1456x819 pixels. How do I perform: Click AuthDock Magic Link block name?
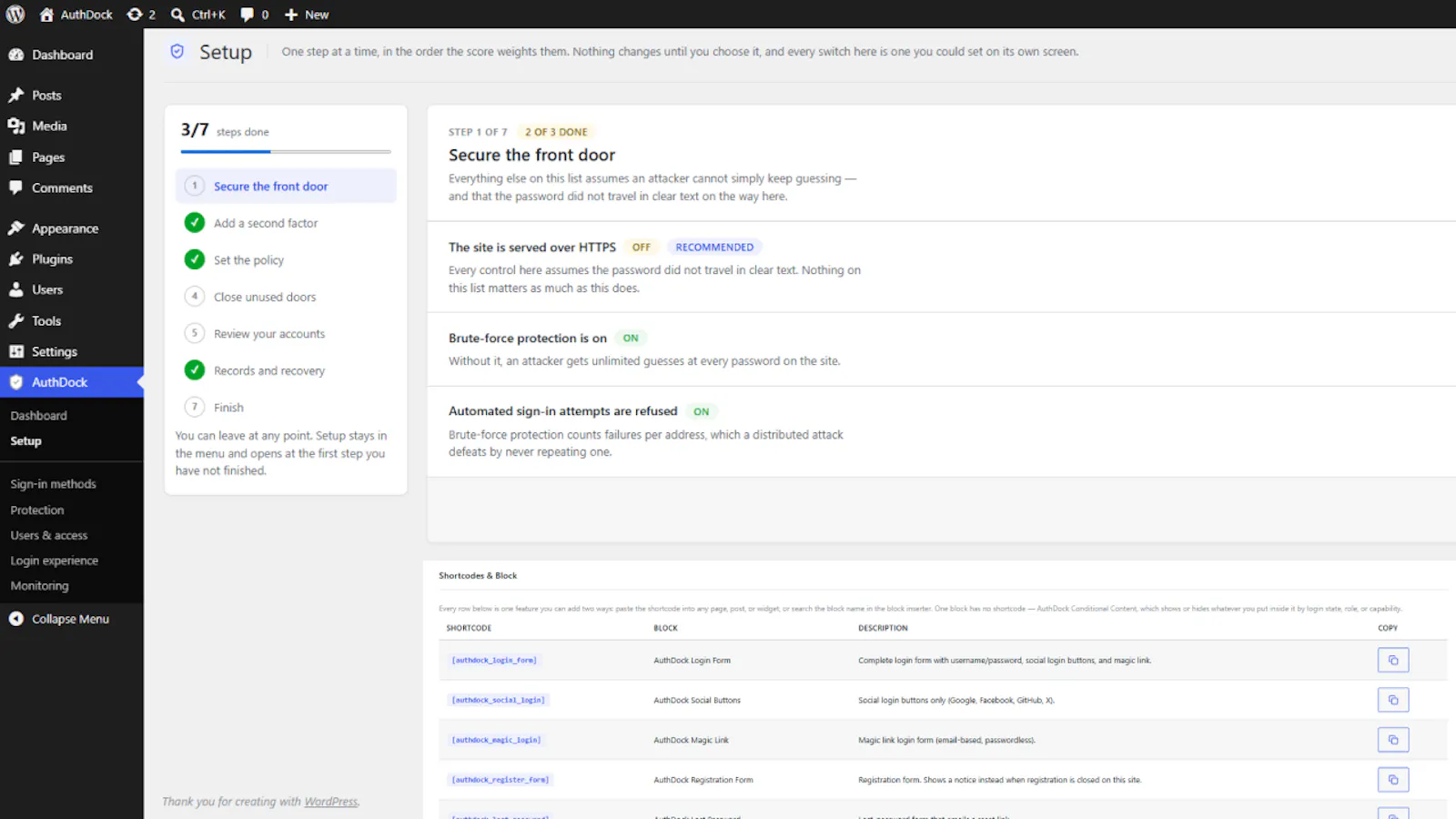691,741
